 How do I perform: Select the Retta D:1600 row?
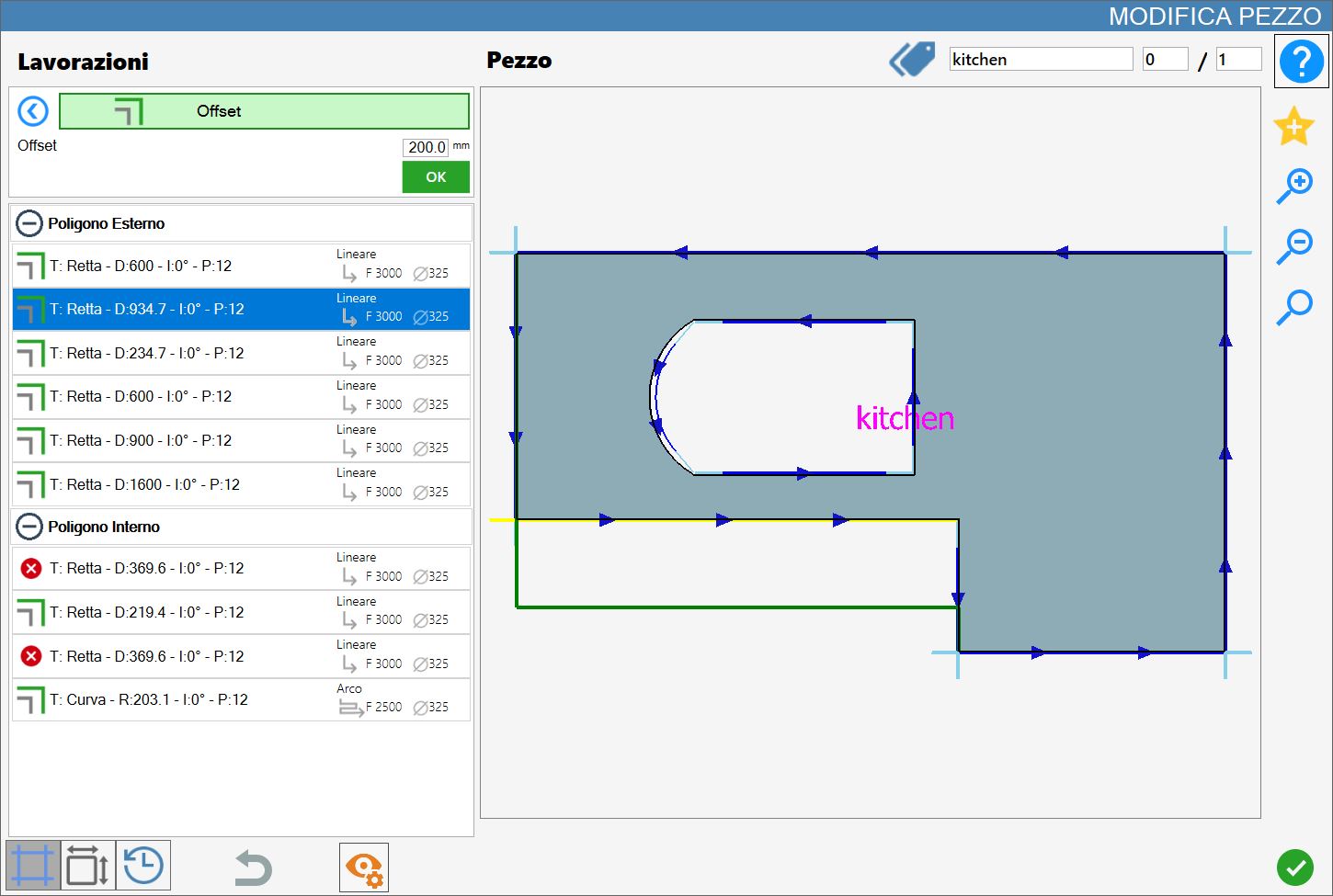241,484
